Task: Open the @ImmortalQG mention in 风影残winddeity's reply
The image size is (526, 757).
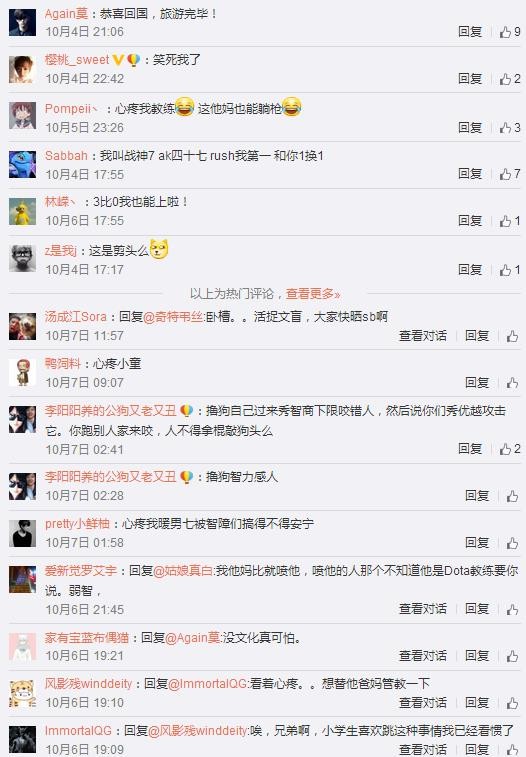Action: [208, 684]
